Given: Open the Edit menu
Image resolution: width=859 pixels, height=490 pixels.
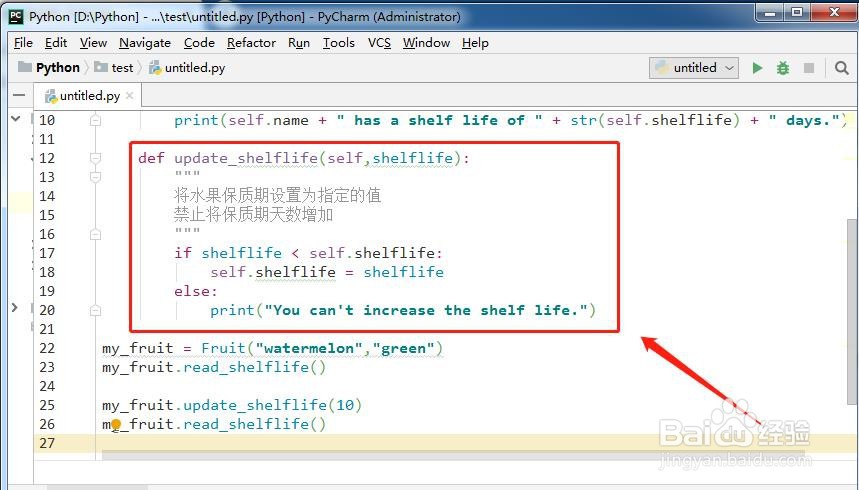Looking at the screenshot, I should 56,43.
